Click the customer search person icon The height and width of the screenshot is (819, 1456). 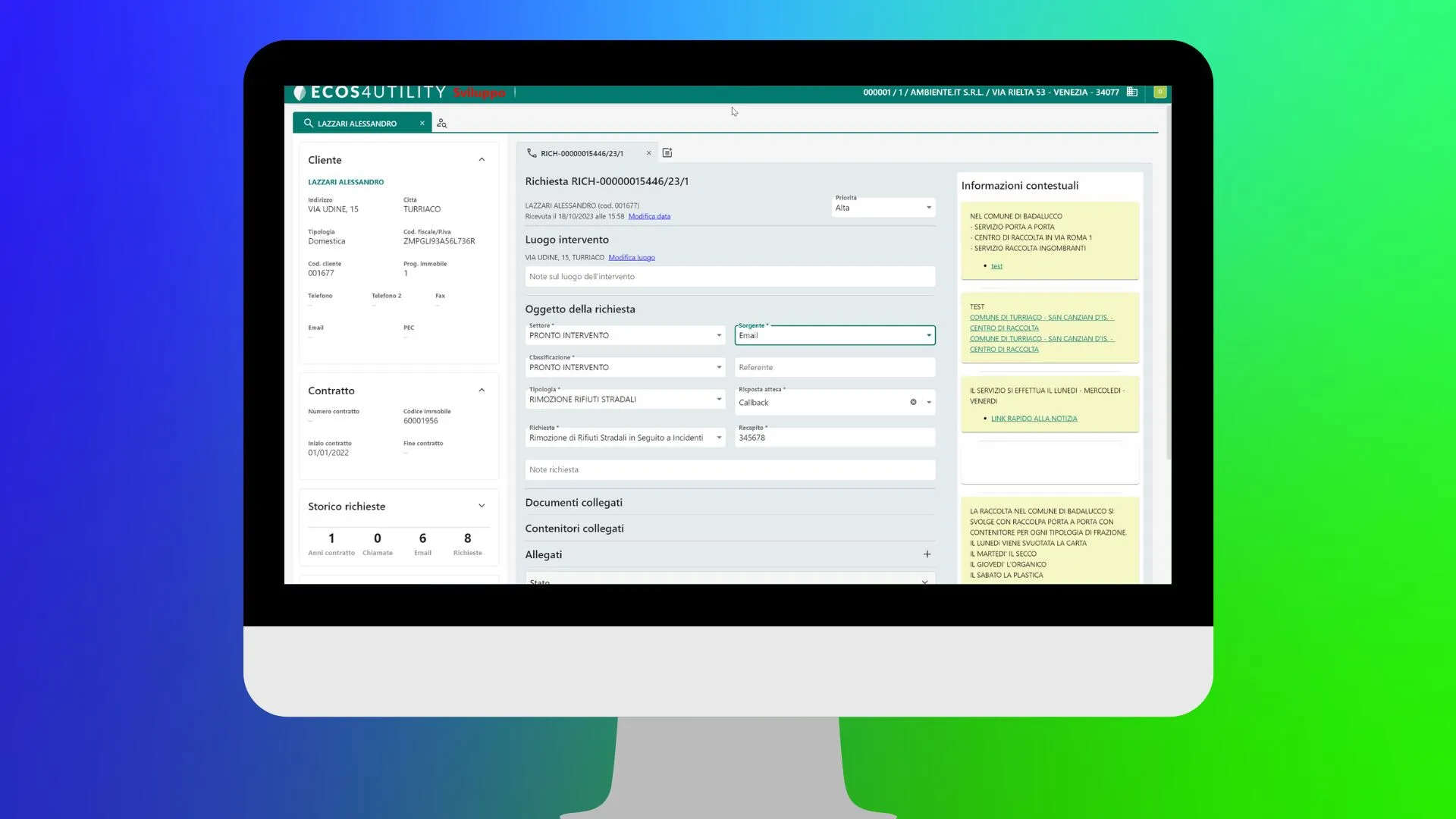pos(441,124)
